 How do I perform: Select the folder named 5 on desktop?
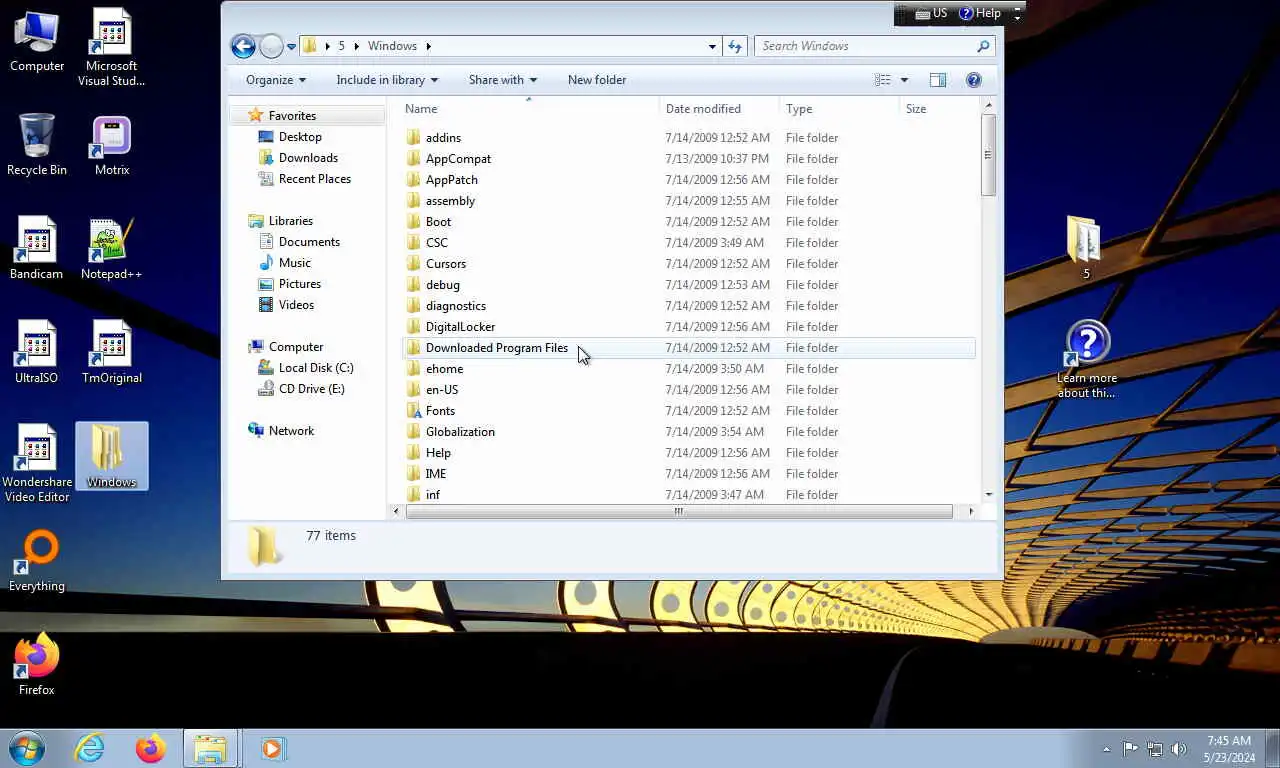click(x=1086, y=247)
